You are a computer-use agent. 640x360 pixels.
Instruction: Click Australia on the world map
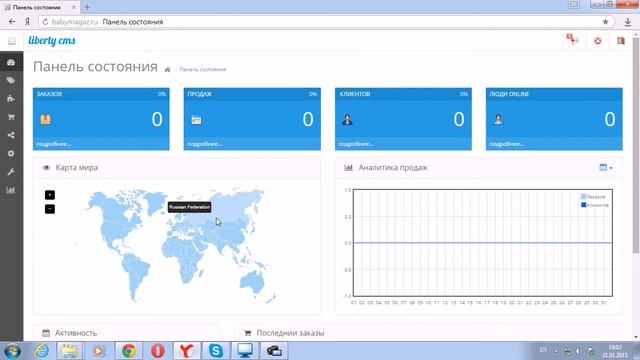coord(252,282)
